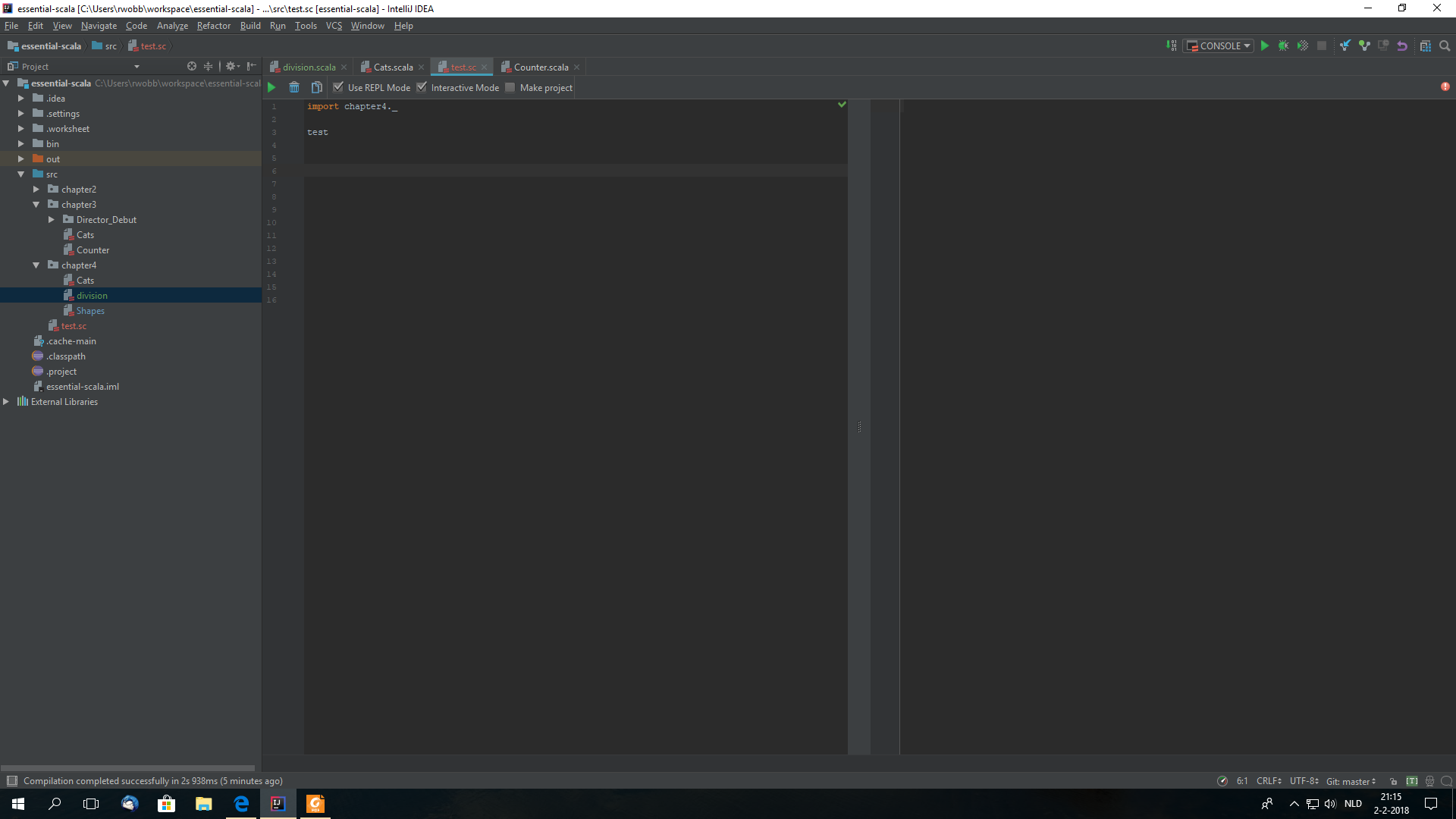Hide the Project panel using hide icon

251,66
